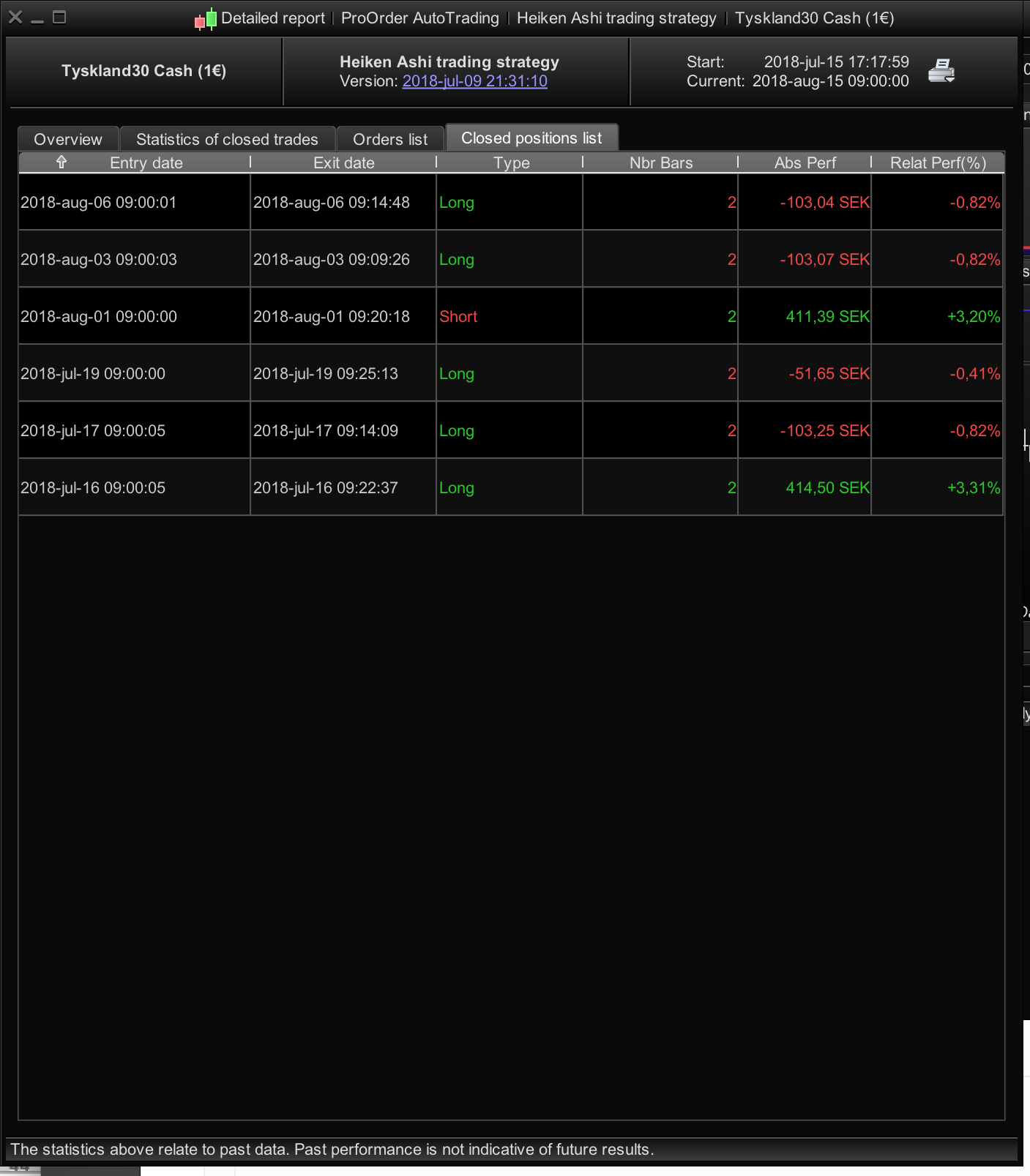
Task: Select exit date 2018-jul-16 09:22:37
Action: click(326, 488)
